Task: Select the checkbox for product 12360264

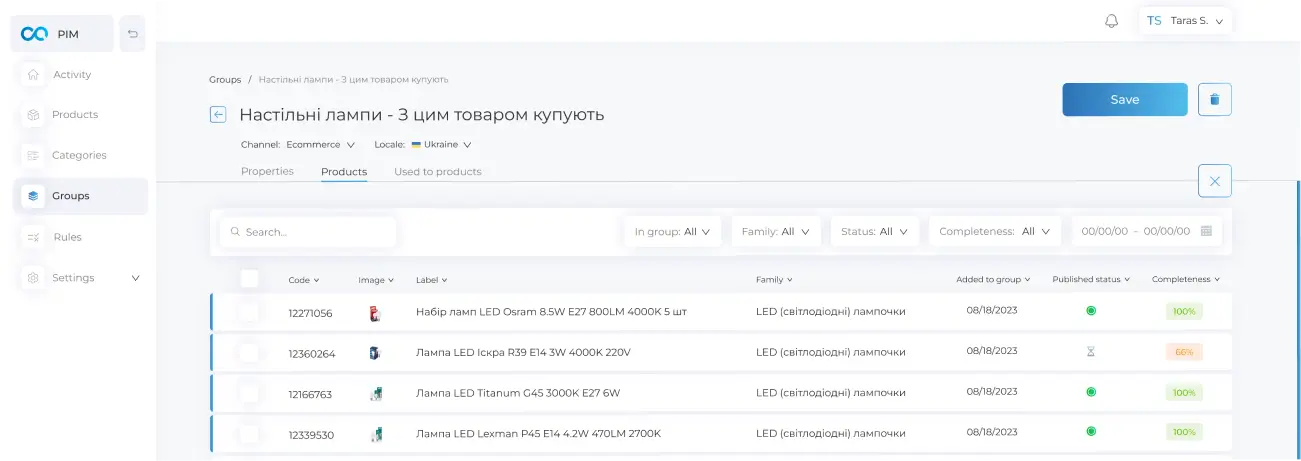Action: (249, 353)
